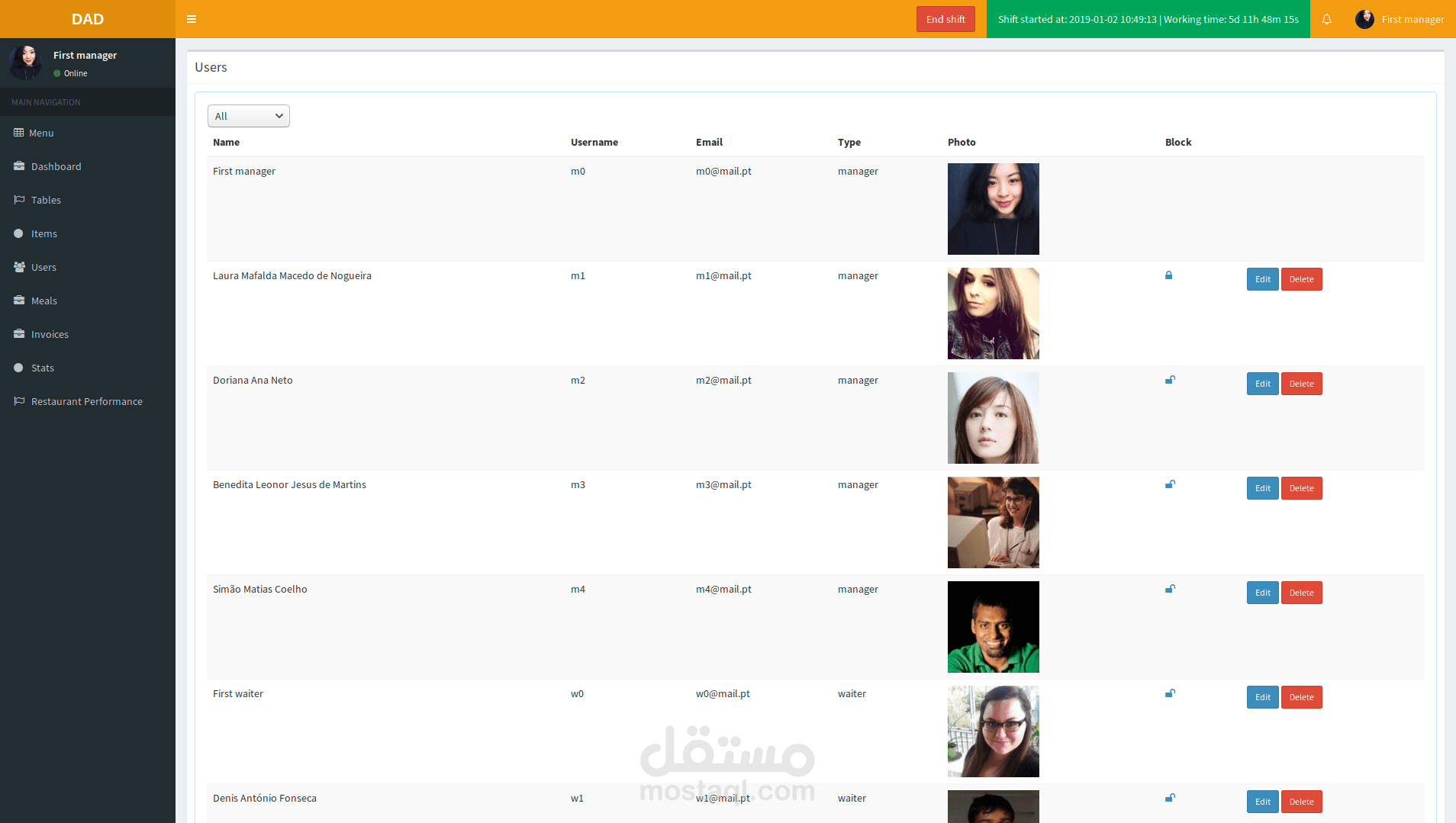This screenshot has width=1456, height=823.
Task: Open the Users page in the sidebar
Action: click(88, 267)
